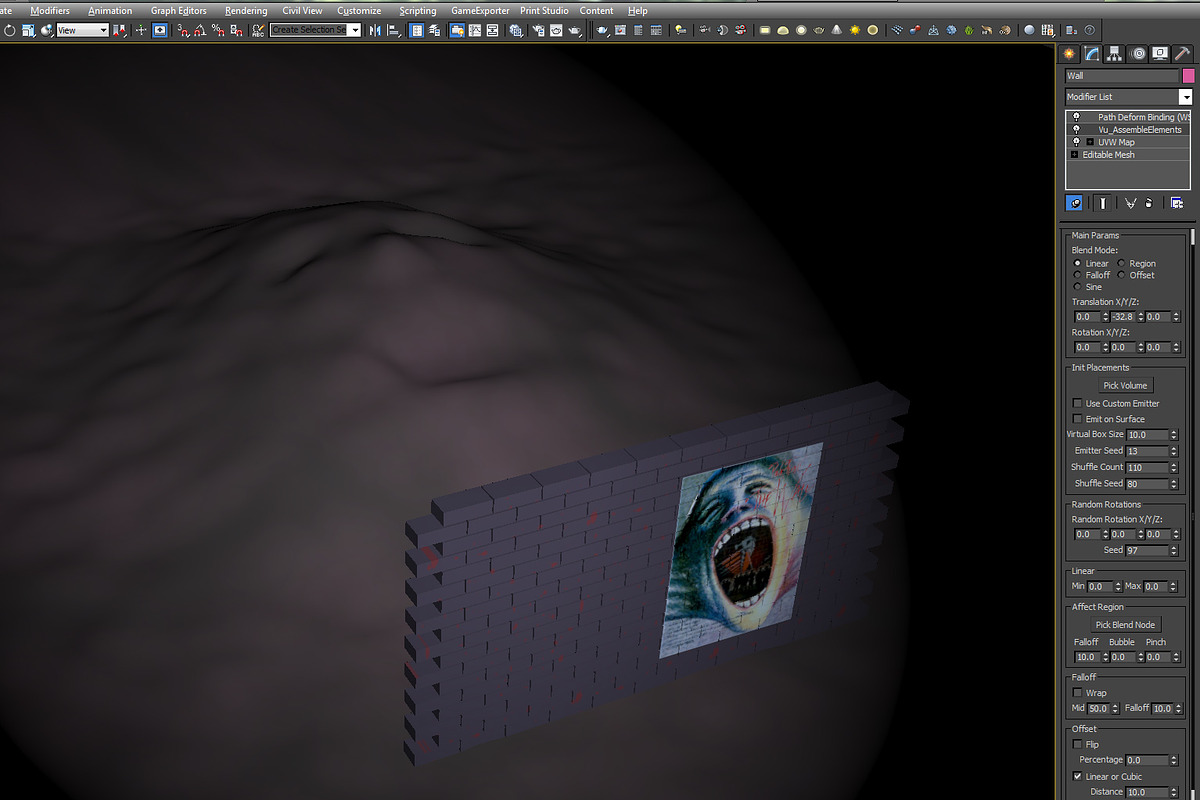This screenshot has width=1200, height=800.
Task: Switch to the Modify panel tab
Action: [1092, 53]
